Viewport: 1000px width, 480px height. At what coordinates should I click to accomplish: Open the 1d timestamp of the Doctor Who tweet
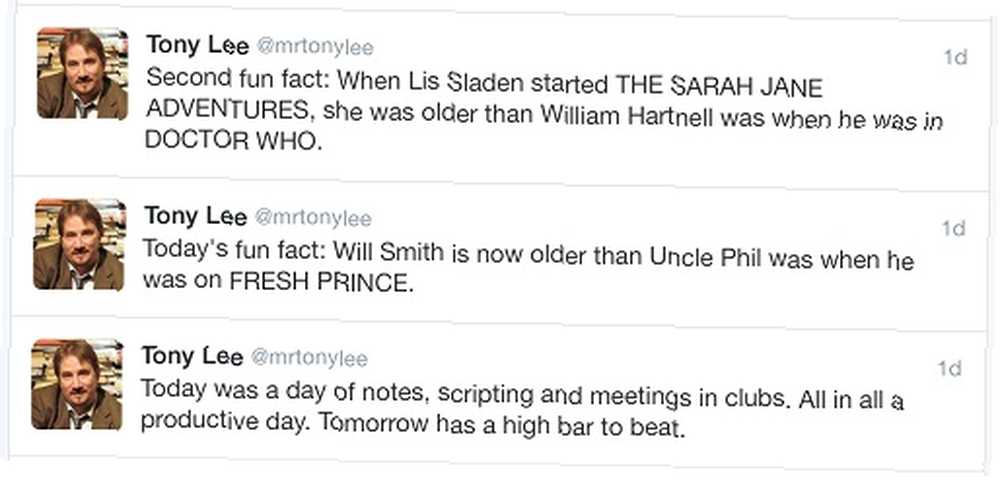[955, 57]
